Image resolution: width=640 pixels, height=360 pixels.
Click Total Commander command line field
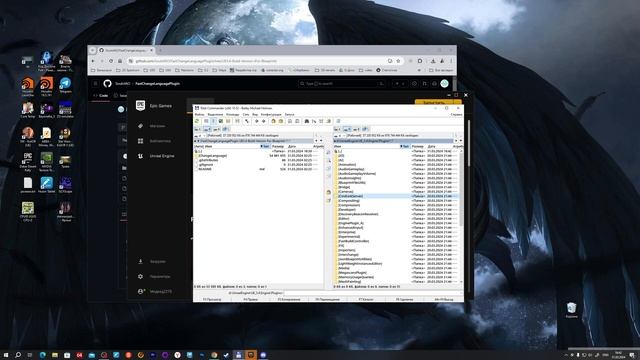coord(373,293)
